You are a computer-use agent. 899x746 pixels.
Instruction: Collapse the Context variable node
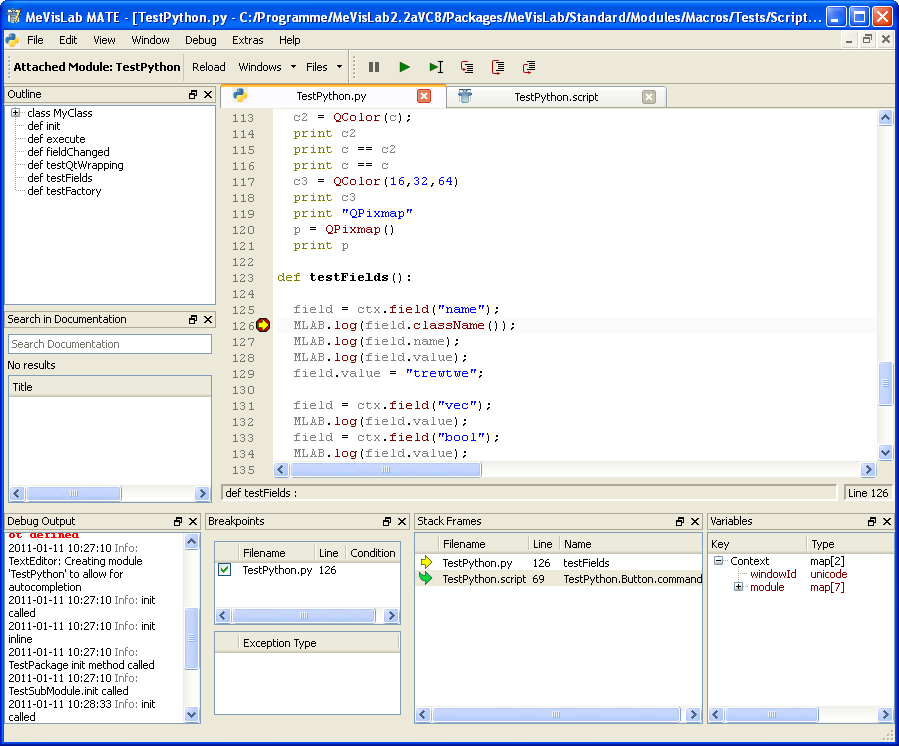[718, 561]
